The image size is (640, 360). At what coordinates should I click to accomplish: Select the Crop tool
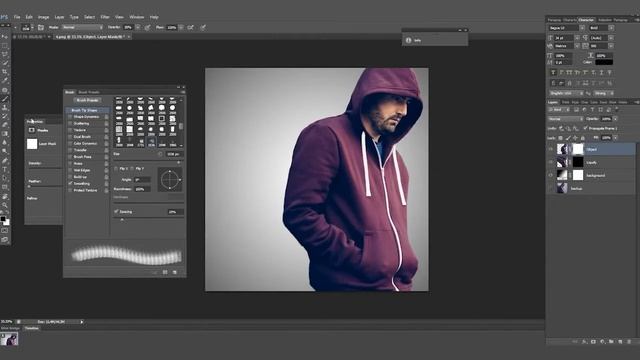point(5,72)
